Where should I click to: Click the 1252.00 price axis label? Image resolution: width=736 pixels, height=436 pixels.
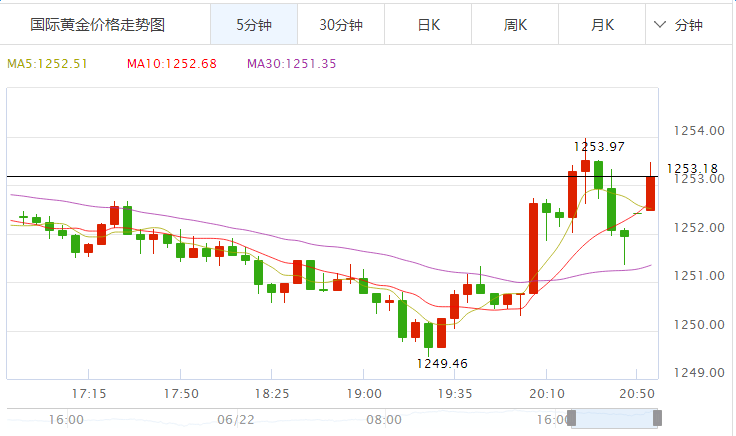coord(699,228)
